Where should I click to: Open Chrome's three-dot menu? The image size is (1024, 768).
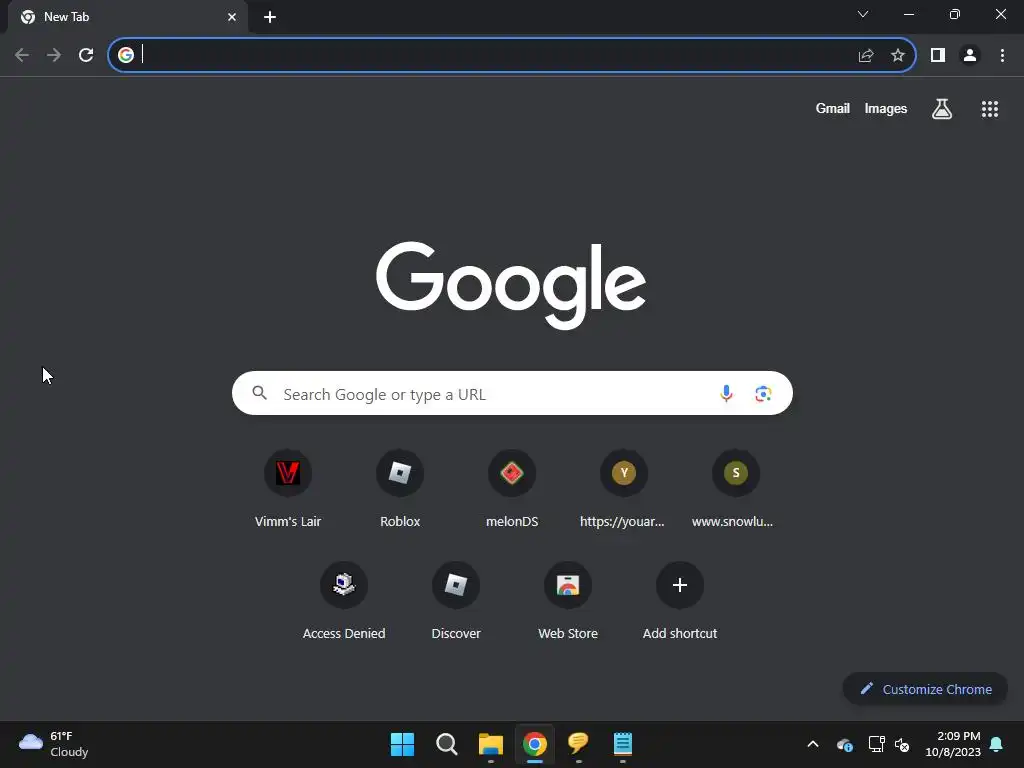click(1002, 55)
